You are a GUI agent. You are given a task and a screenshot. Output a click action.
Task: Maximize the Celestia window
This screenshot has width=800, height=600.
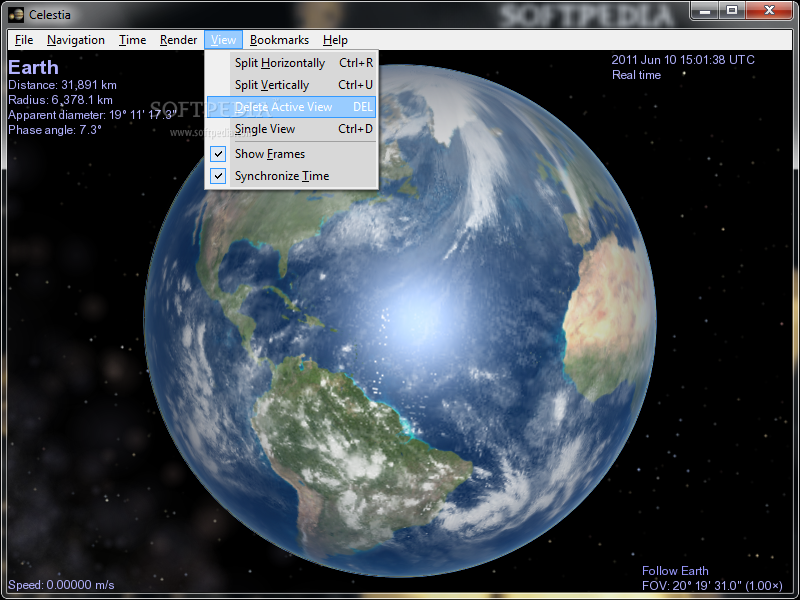tap(732, 10)
